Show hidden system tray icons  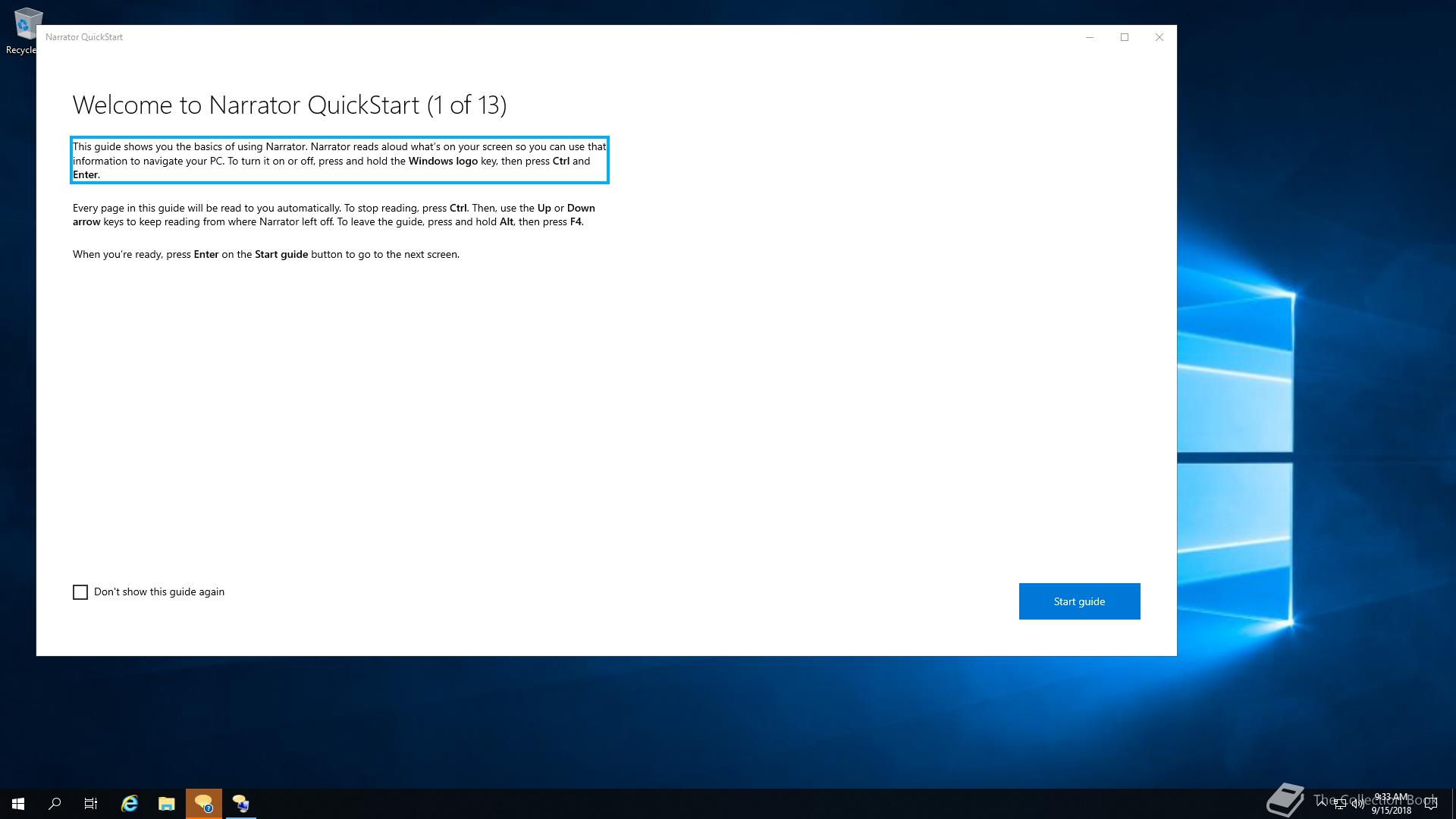point(1322,804)
